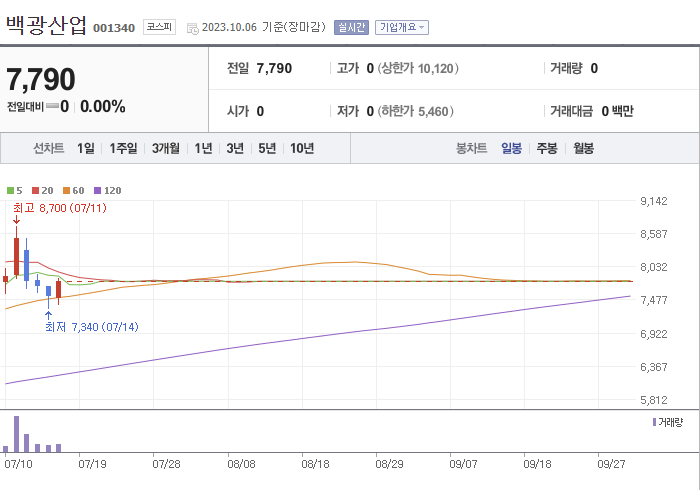This screenshot has width=700, height=490.
Task: Switch to 일봉 candlestick chart
Action: click(x=511, y=148)
